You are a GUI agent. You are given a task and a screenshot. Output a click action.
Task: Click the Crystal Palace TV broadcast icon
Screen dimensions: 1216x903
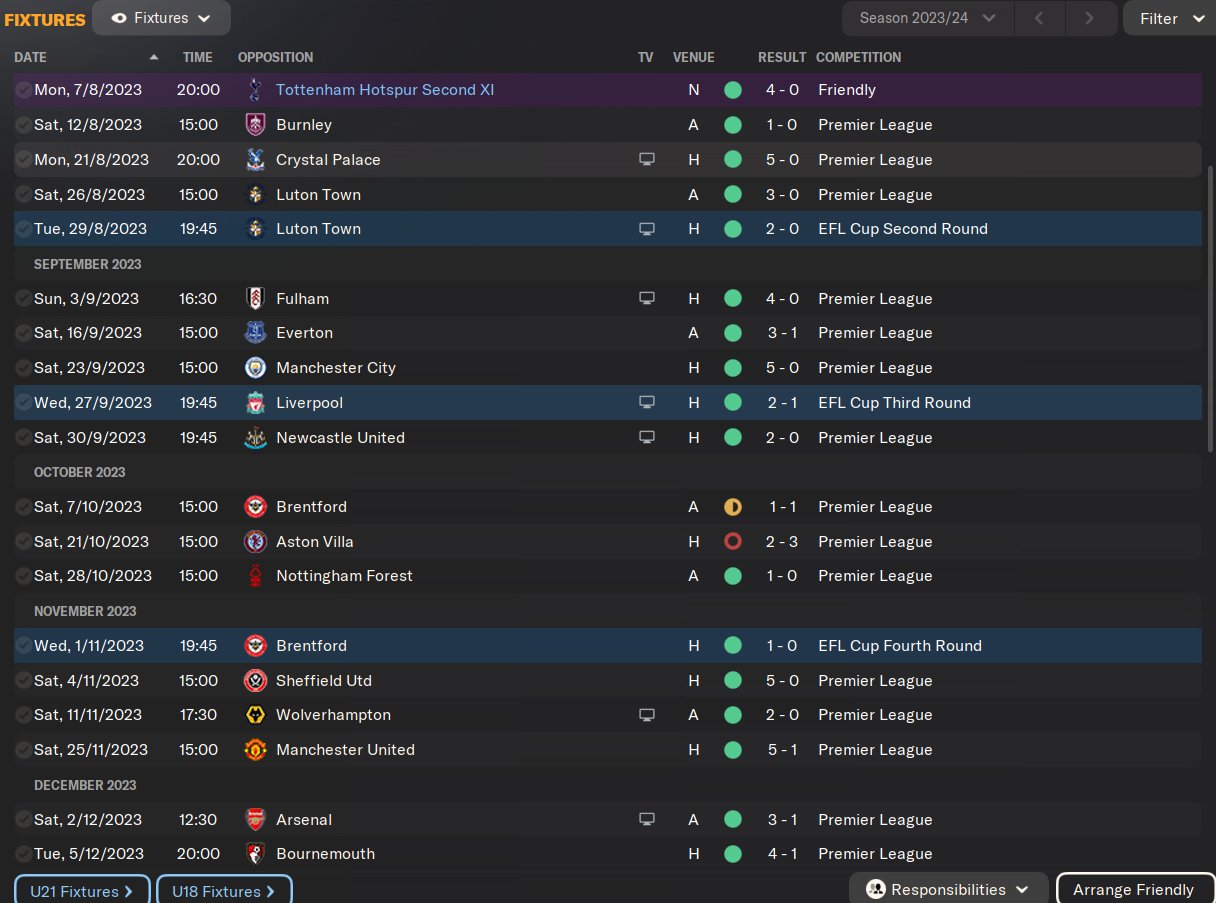[x=647, y=160]
